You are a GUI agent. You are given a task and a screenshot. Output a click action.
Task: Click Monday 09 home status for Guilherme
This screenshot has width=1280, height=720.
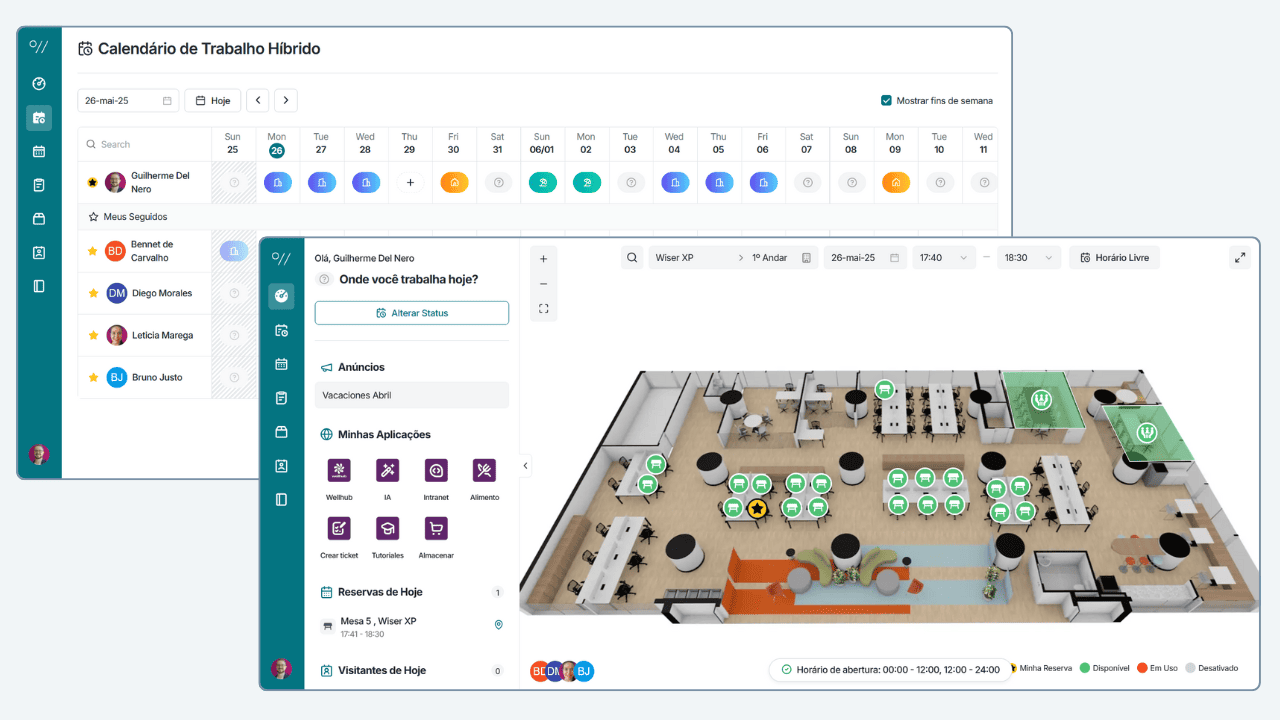(895, 183)
